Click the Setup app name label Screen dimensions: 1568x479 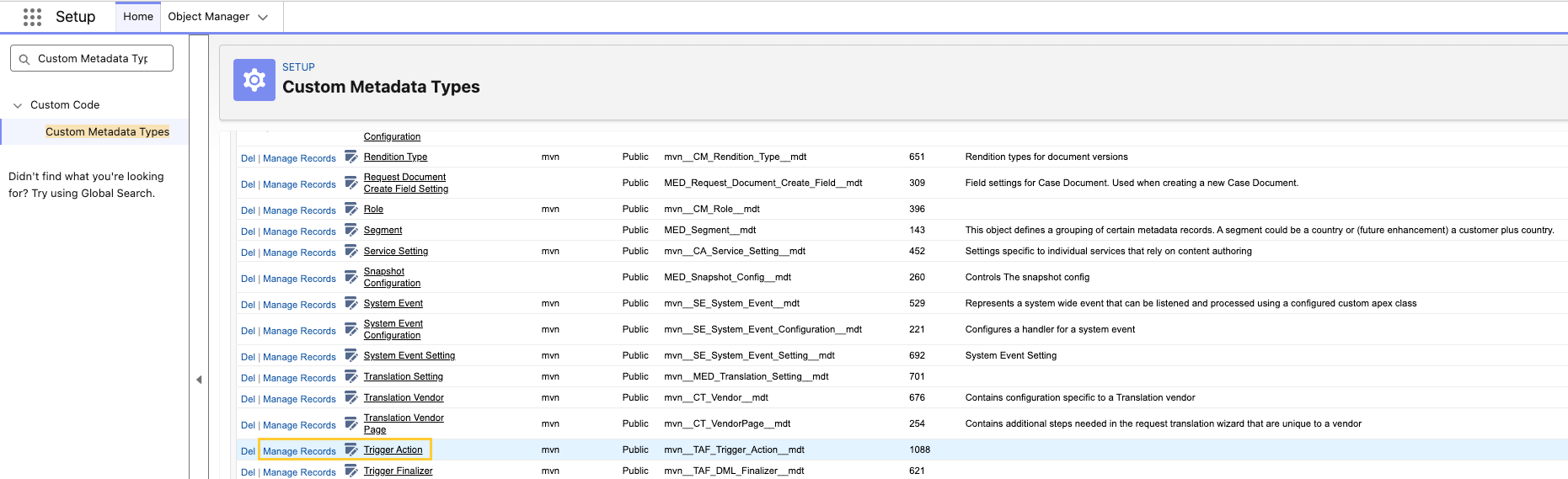click(x=75, y=17)
